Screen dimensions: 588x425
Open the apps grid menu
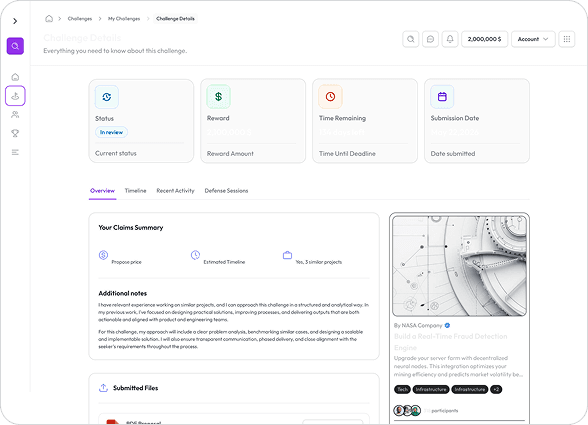tap(567, 39)
